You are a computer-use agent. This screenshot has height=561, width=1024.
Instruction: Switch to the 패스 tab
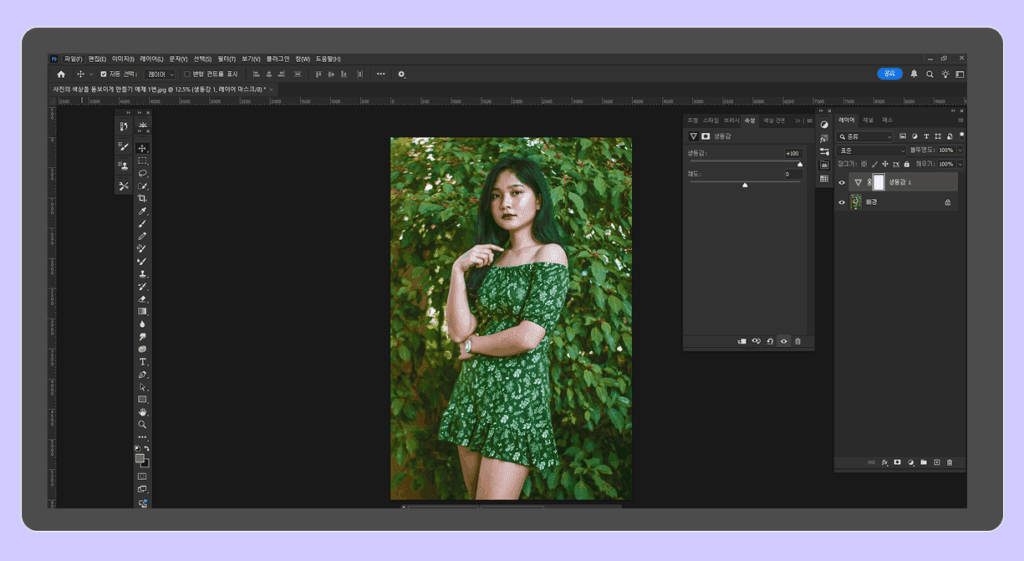[887, 120]
